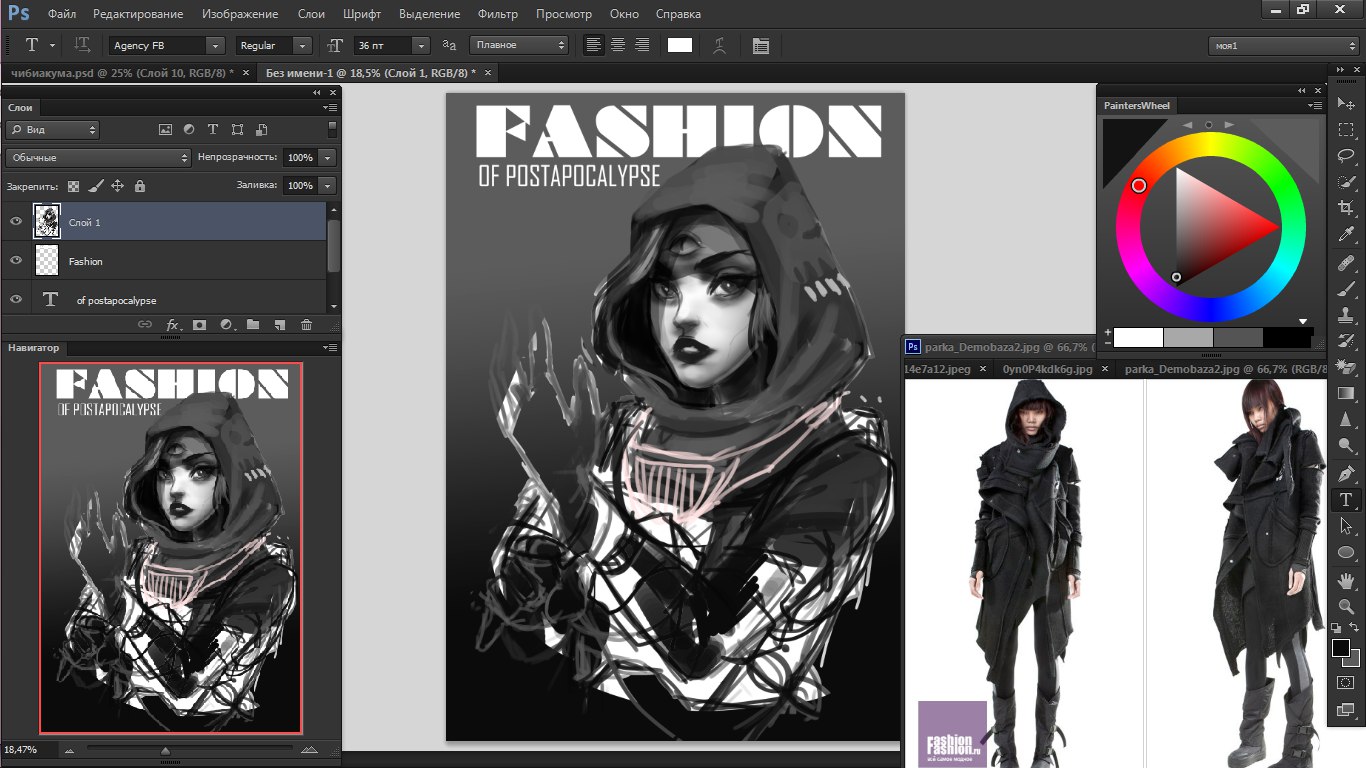Click the warp text icon
Viewport: 1366px width, 768px height.
click(719, 45)
